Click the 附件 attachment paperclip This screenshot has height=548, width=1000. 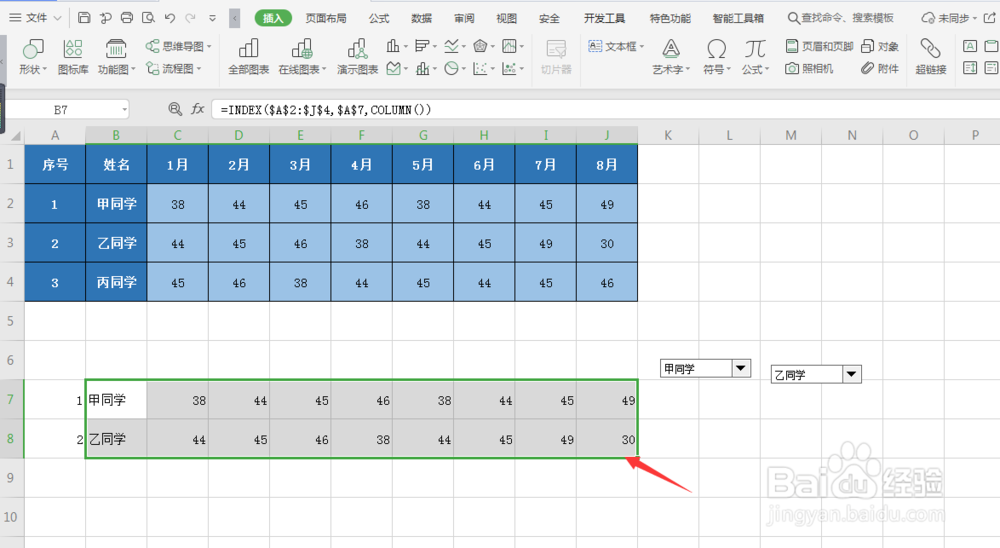click(x=880, y=68)
